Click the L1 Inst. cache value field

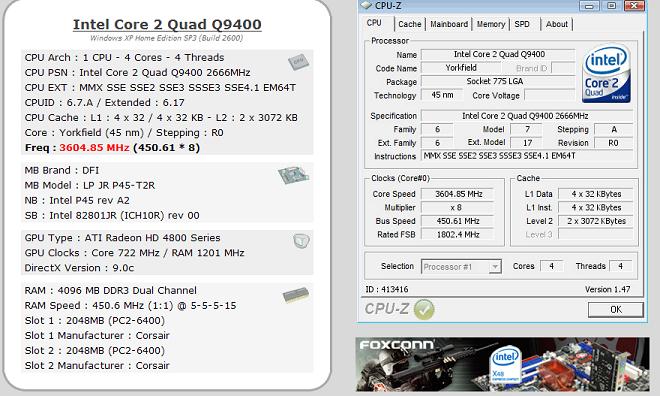(x=596, y=207)
